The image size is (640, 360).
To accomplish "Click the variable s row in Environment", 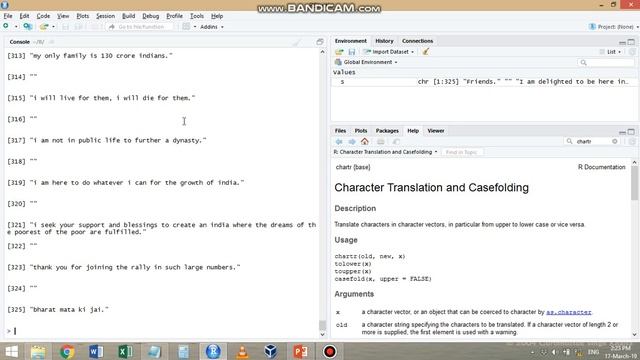I will coord(484,82).
